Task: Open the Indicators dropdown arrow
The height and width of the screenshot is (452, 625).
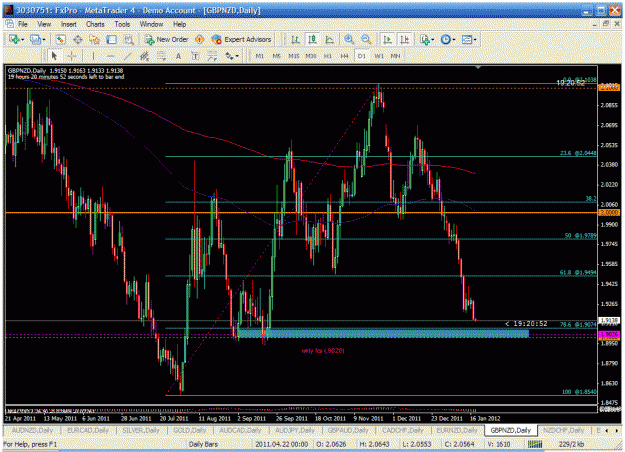Action: [x=433, y=39]
